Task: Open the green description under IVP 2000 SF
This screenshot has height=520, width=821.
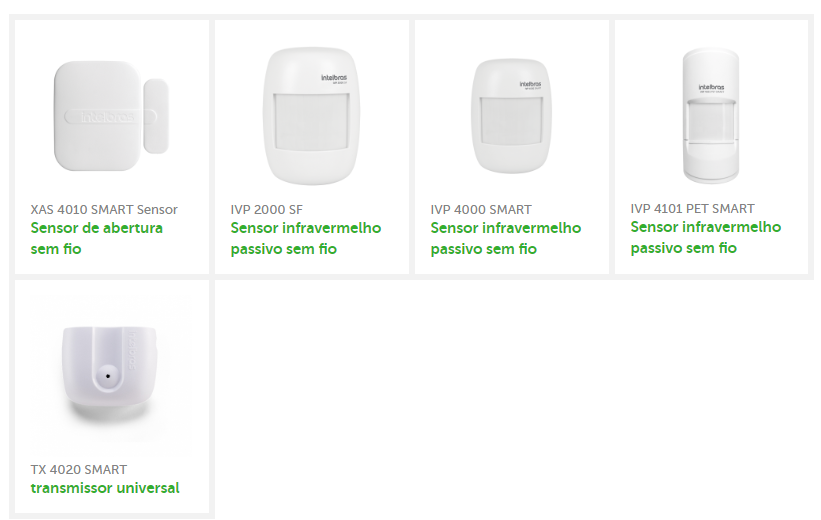Action: (306, 238)
